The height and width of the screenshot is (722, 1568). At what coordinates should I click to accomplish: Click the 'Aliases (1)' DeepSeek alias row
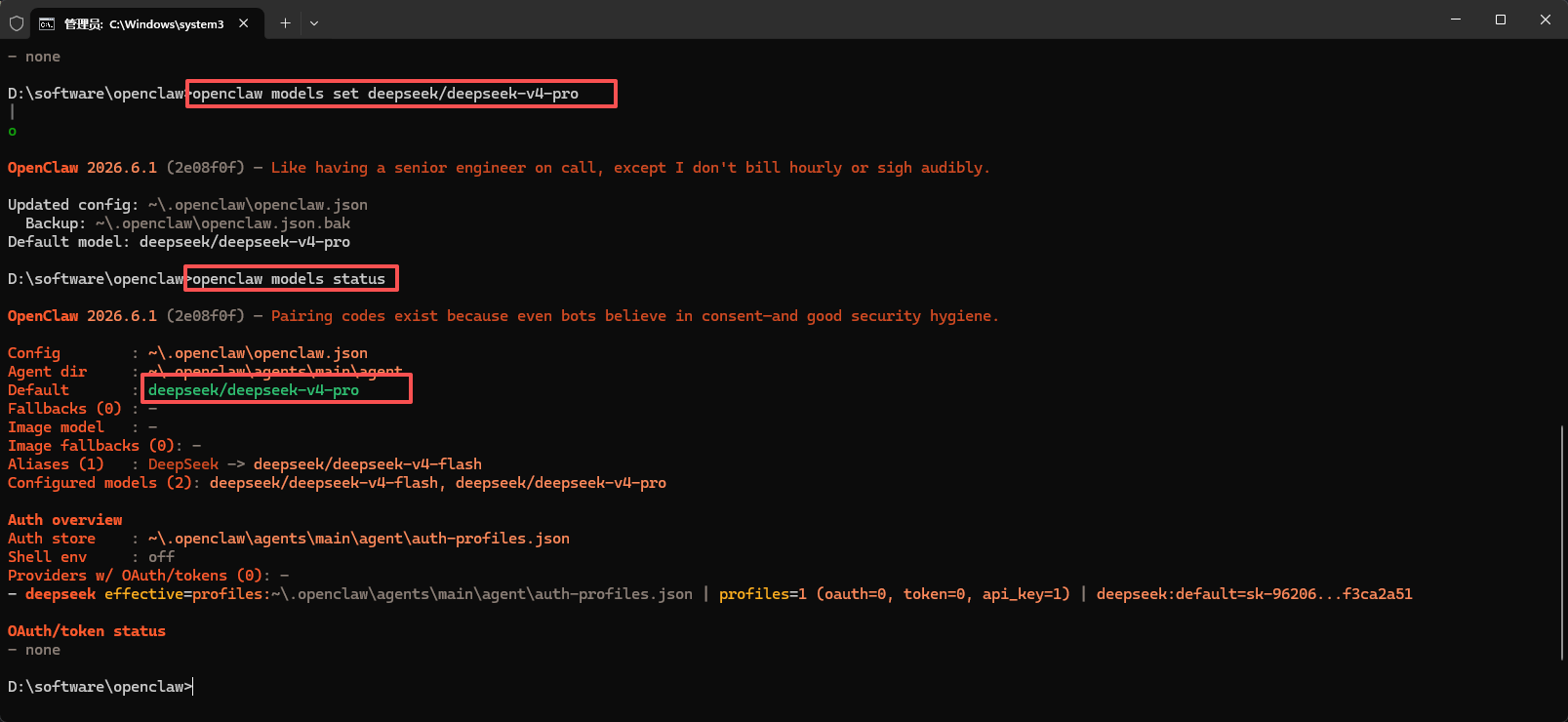(245, 464)
